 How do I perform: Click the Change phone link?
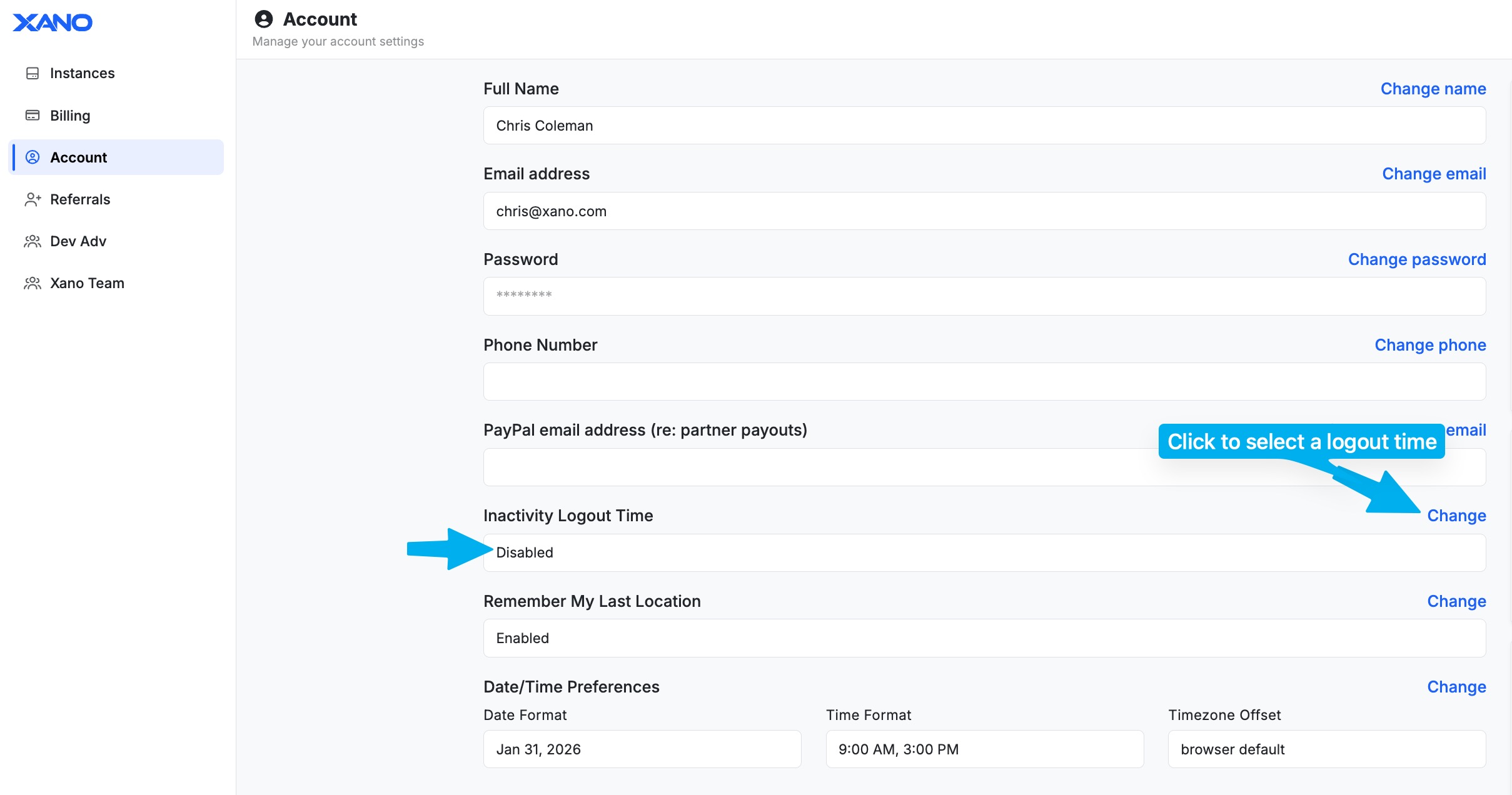click(x=1430, y=345)
